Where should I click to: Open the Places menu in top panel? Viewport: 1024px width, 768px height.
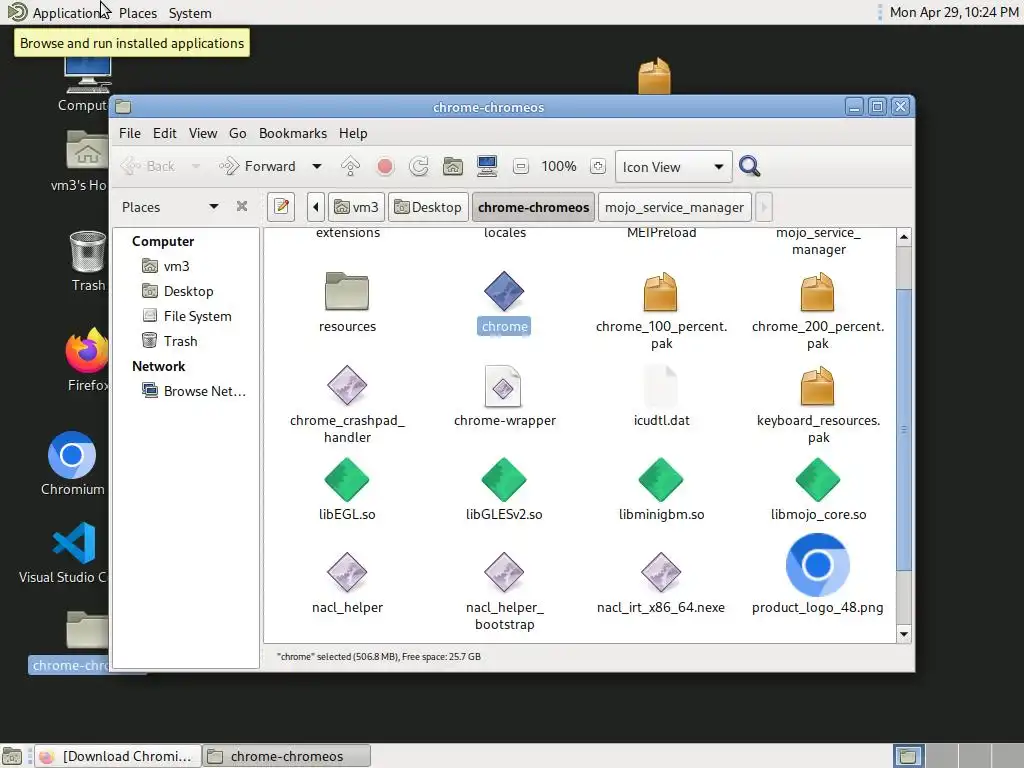138,13
